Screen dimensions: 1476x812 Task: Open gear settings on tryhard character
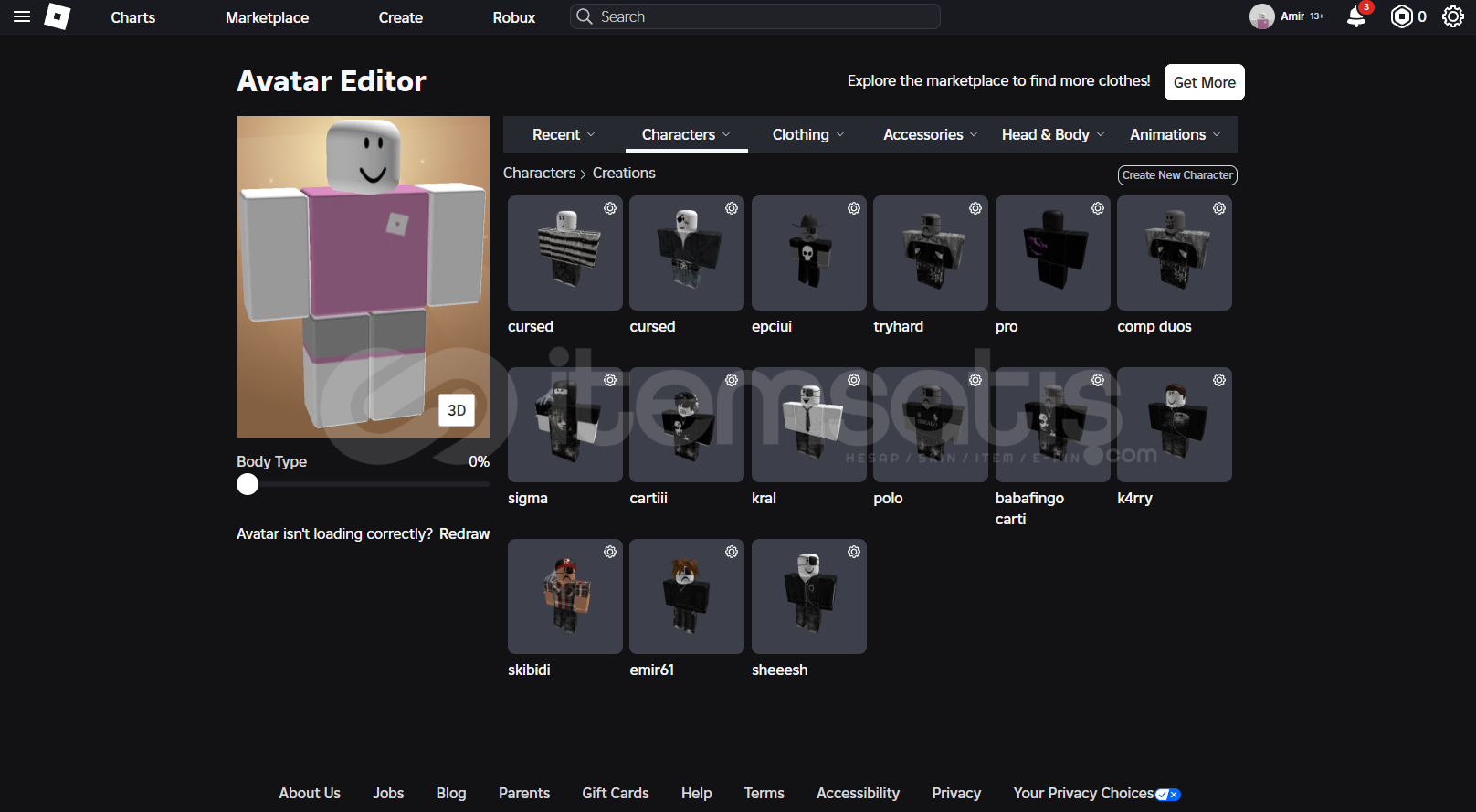point(975,208)
